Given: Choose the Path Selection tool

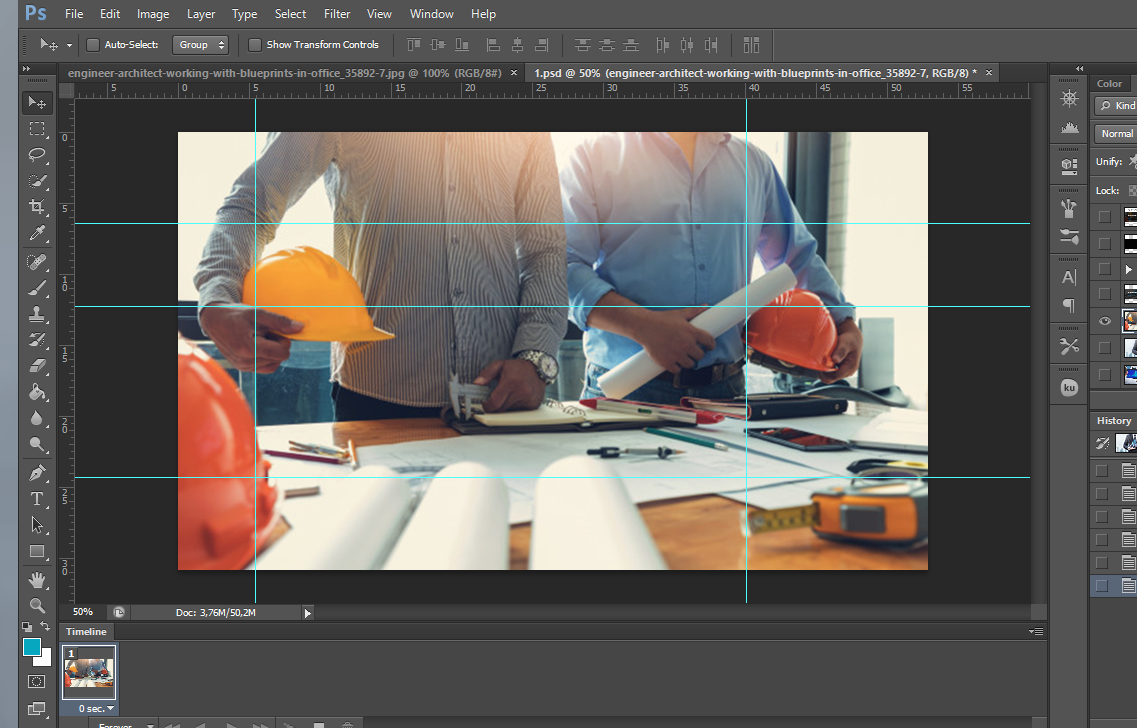Looking at the screenshot, I should point(37,525).
